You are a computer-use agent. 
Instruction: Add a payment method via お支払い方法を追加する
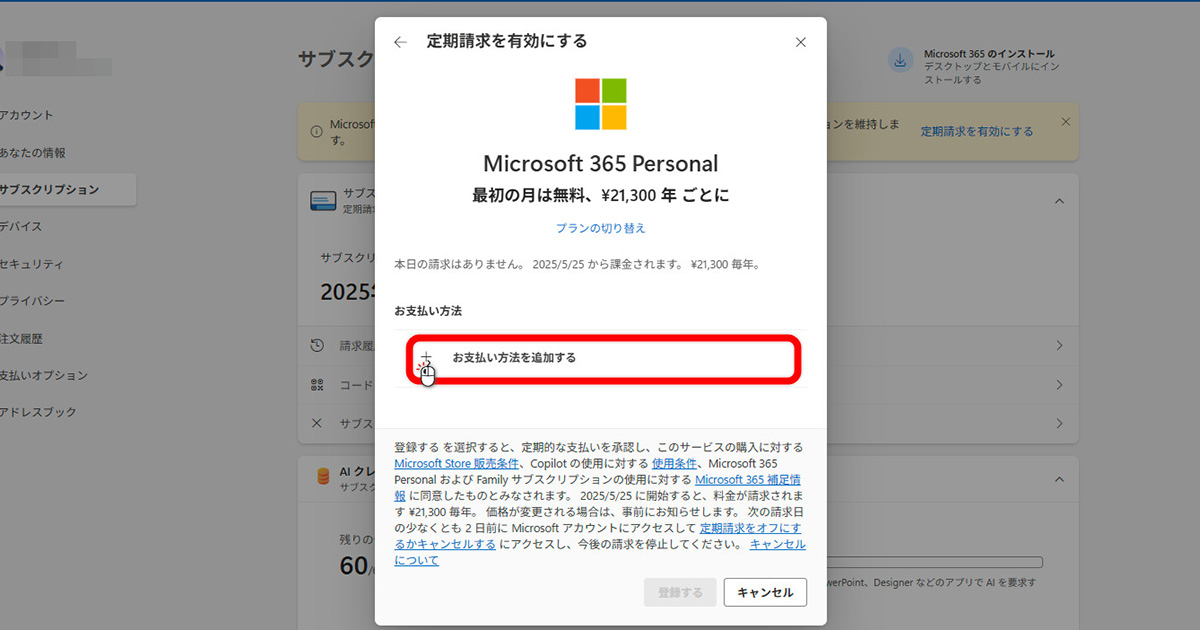click(605, 358)
